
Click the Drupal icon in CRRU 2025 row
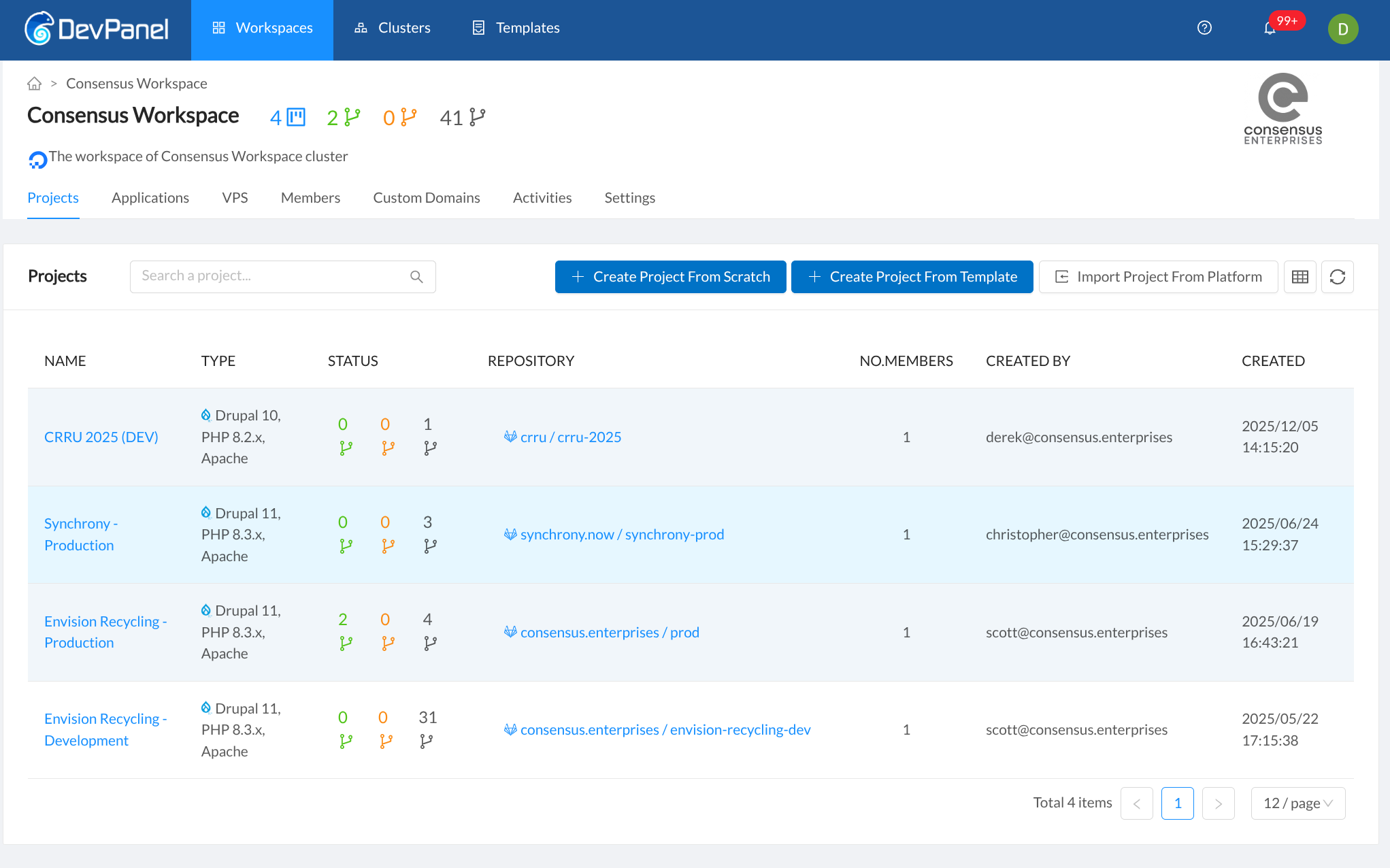[x=206, y=415]
